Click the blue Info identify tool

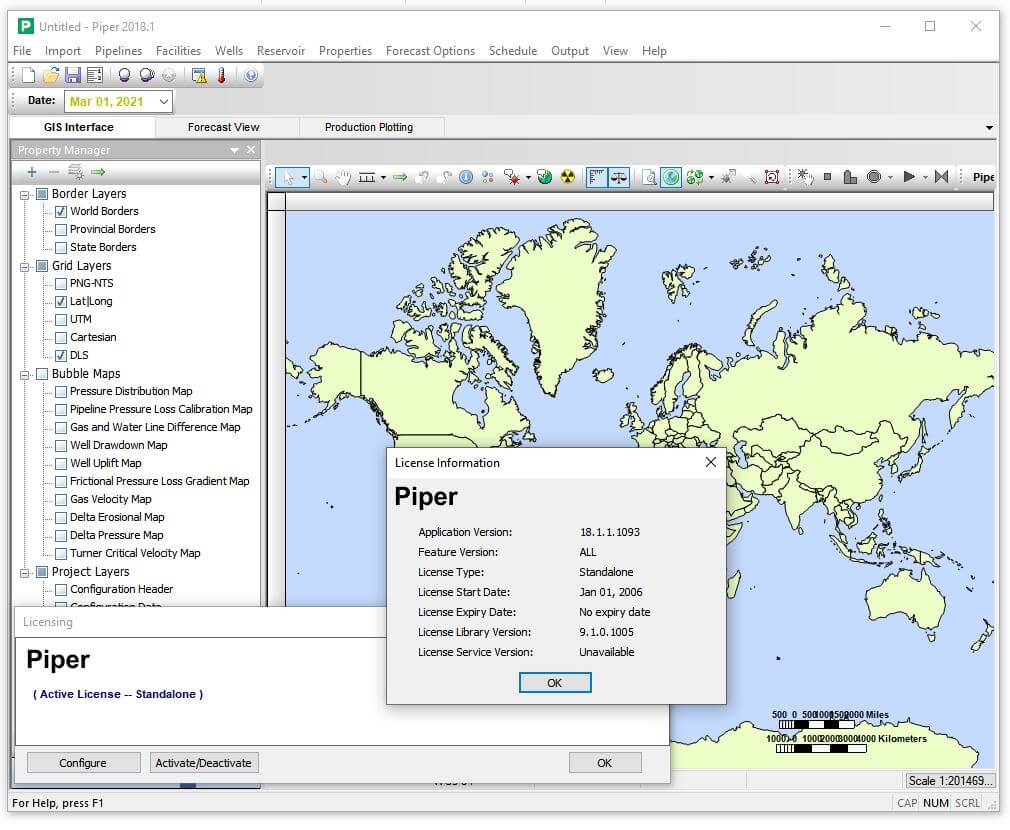466,177
